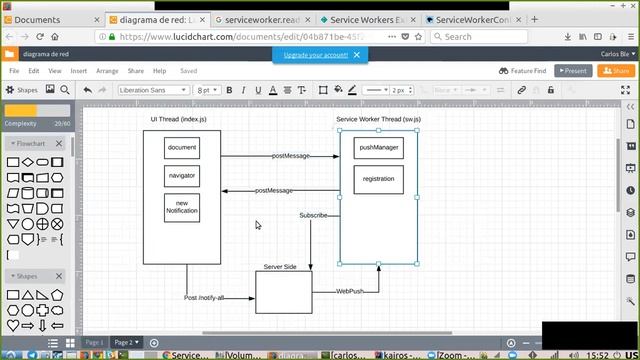Switch to Service Workers browser tab

367,20
